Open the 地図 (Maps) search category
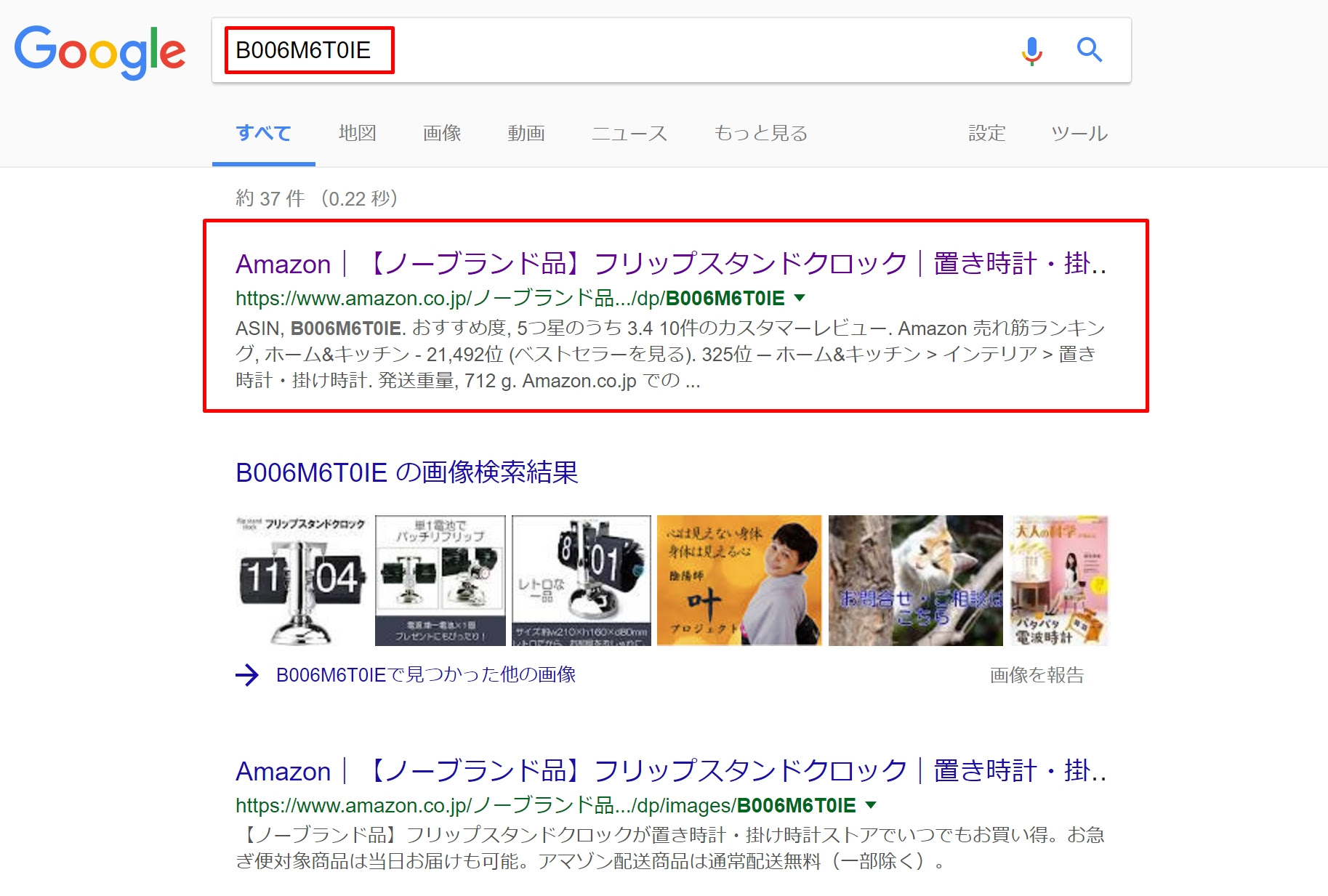Image resolution: width=1328 pixels, height=896 pixels. (x=355, y=133)
